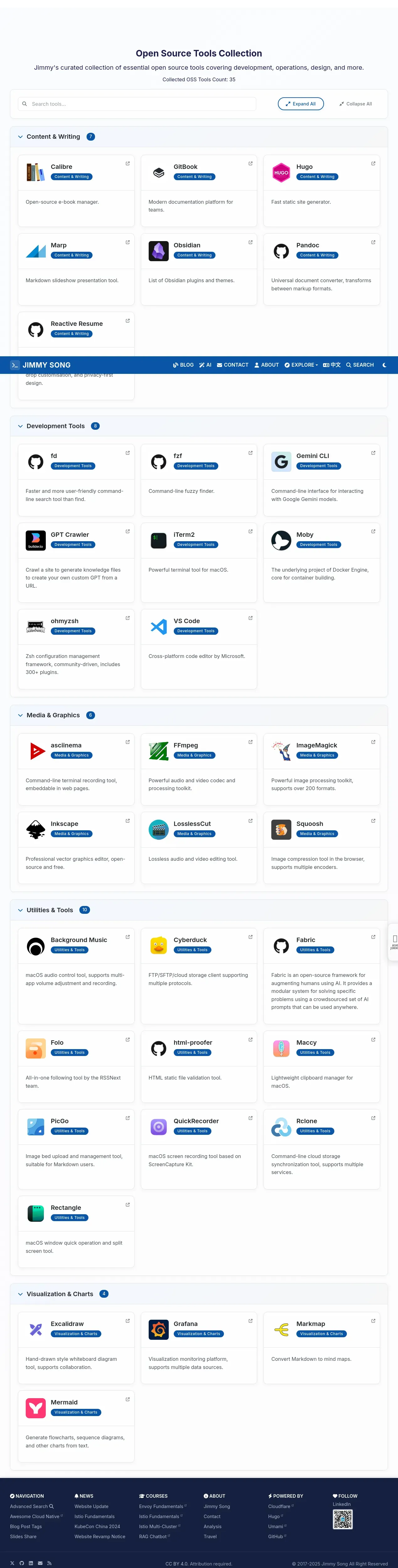
Task: Click the Rclone cloud logo
Action: 281,1127
